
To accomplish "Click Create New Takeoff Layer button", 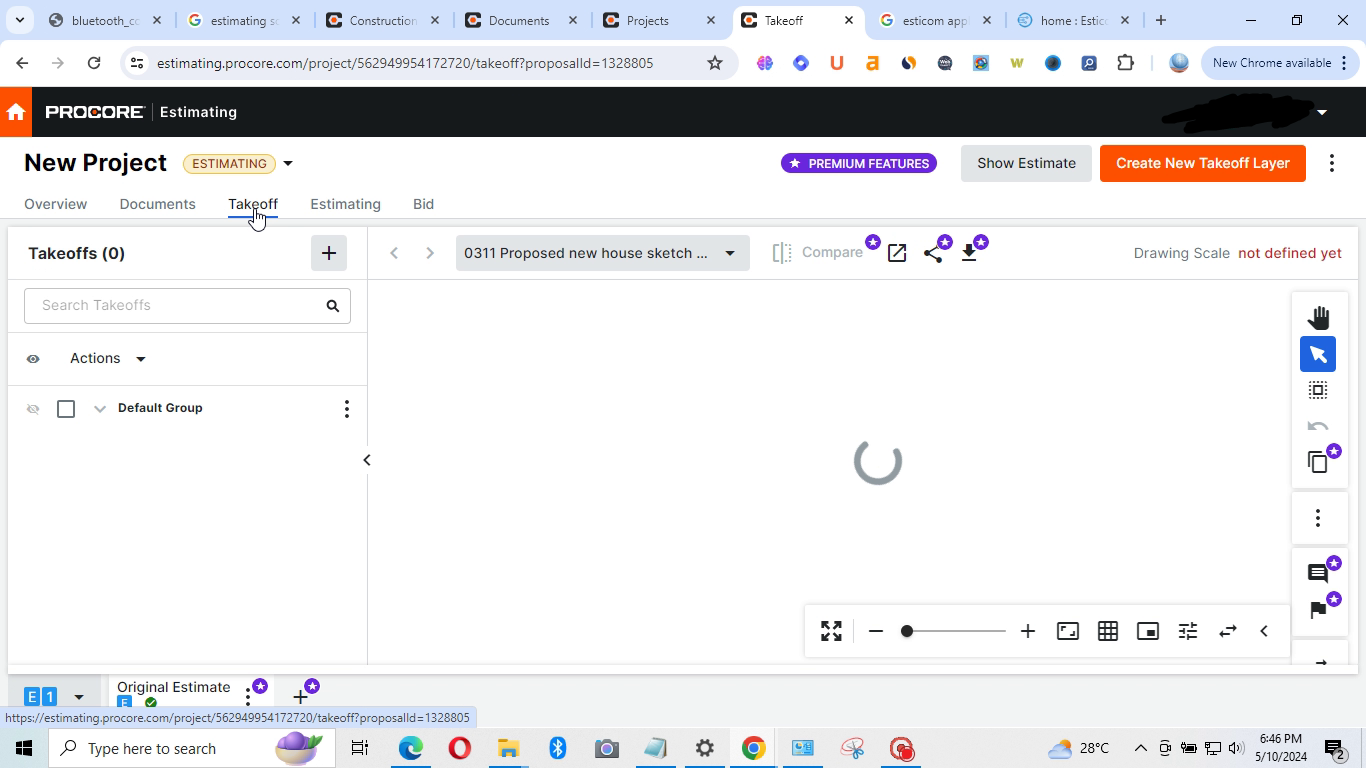I will [x=1202, y=163].
